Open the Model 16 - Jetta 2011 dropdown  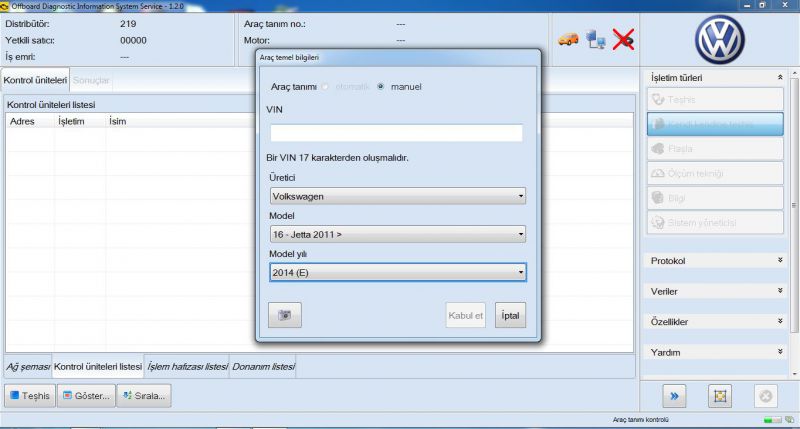pyautogui.click(x=397, y=234)
